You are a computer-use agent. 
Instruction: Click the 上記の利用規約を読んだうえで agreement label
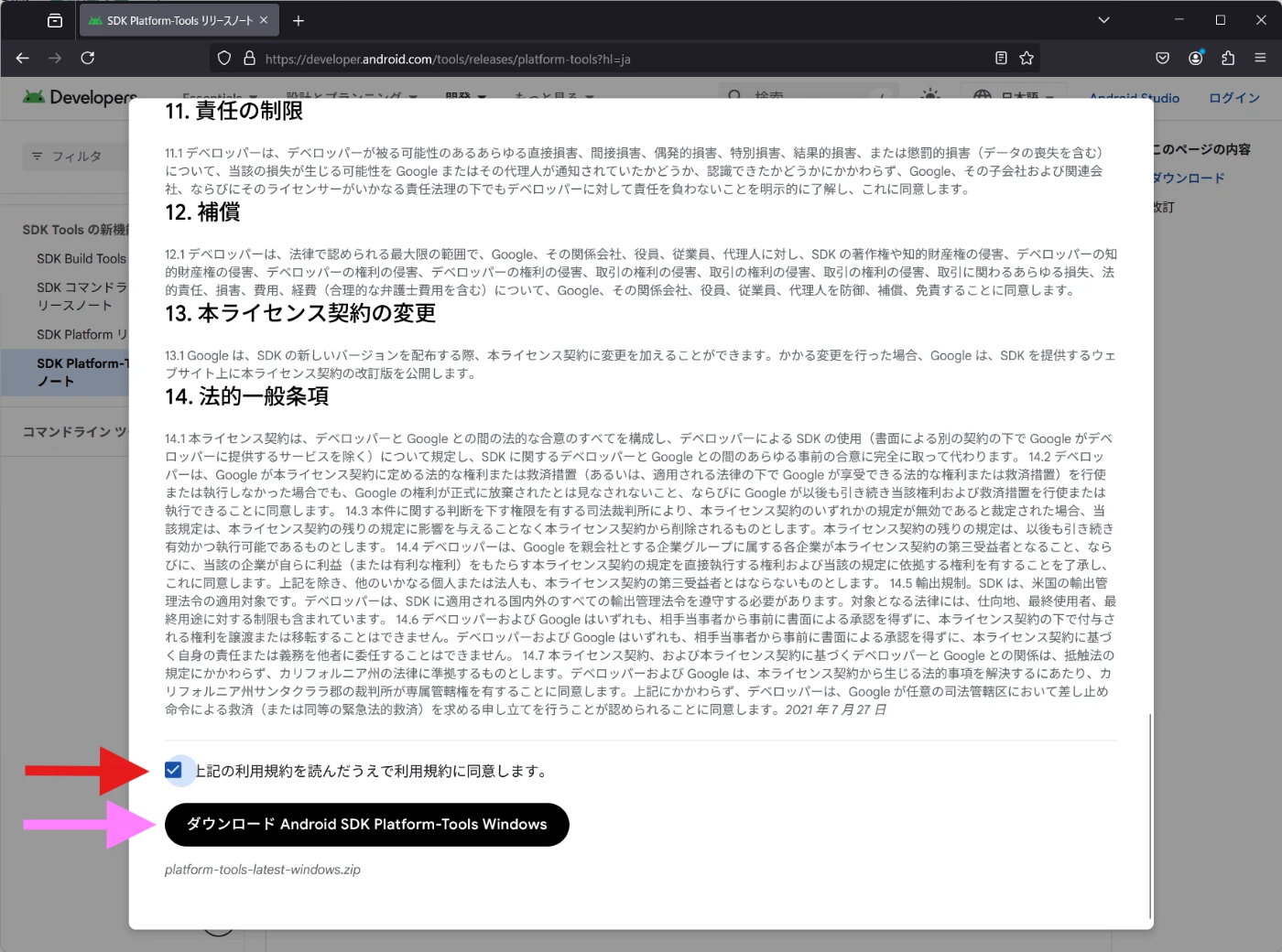[x=371, y=771]
